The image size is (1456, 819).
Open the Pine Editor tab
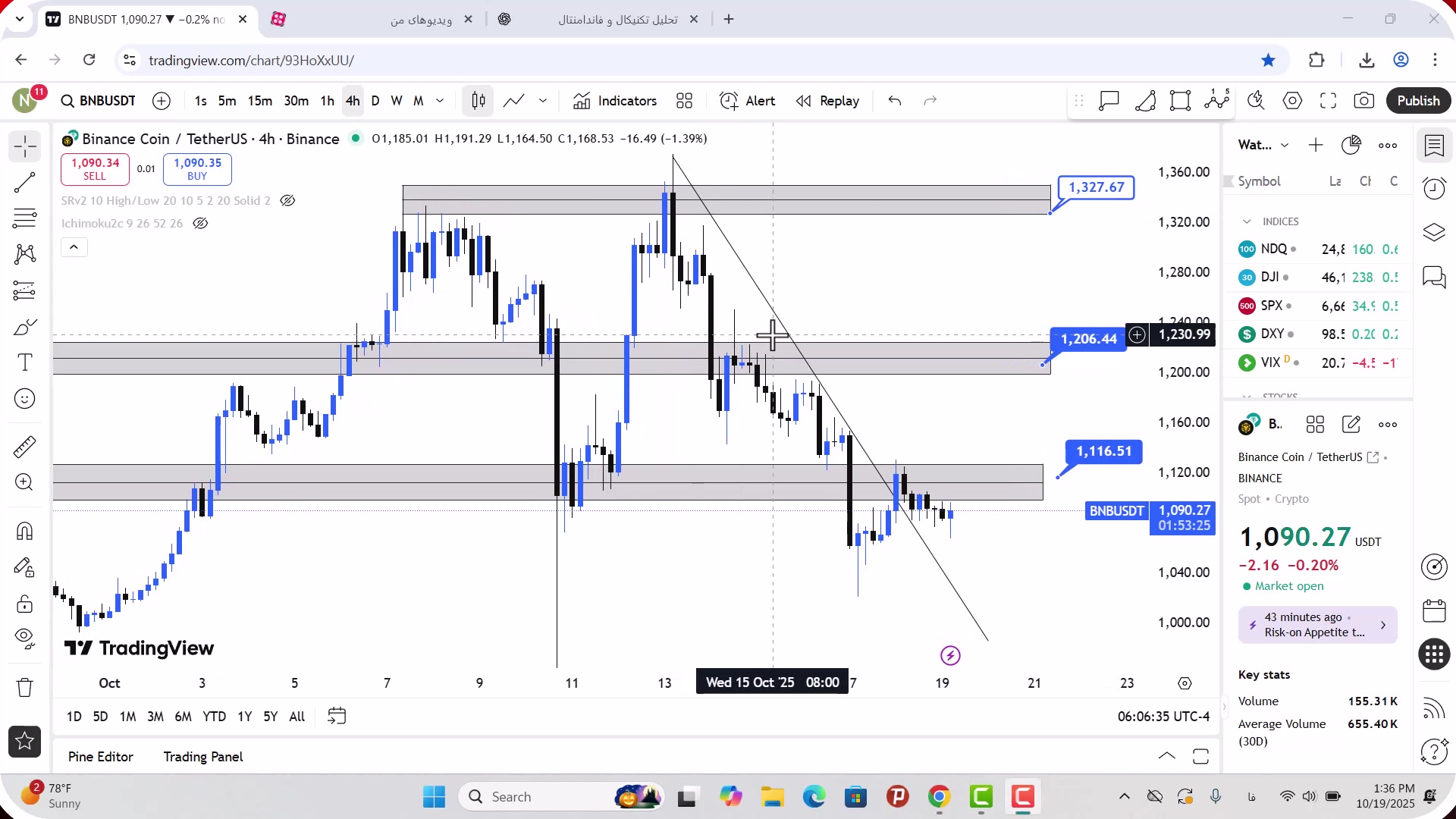101,757
